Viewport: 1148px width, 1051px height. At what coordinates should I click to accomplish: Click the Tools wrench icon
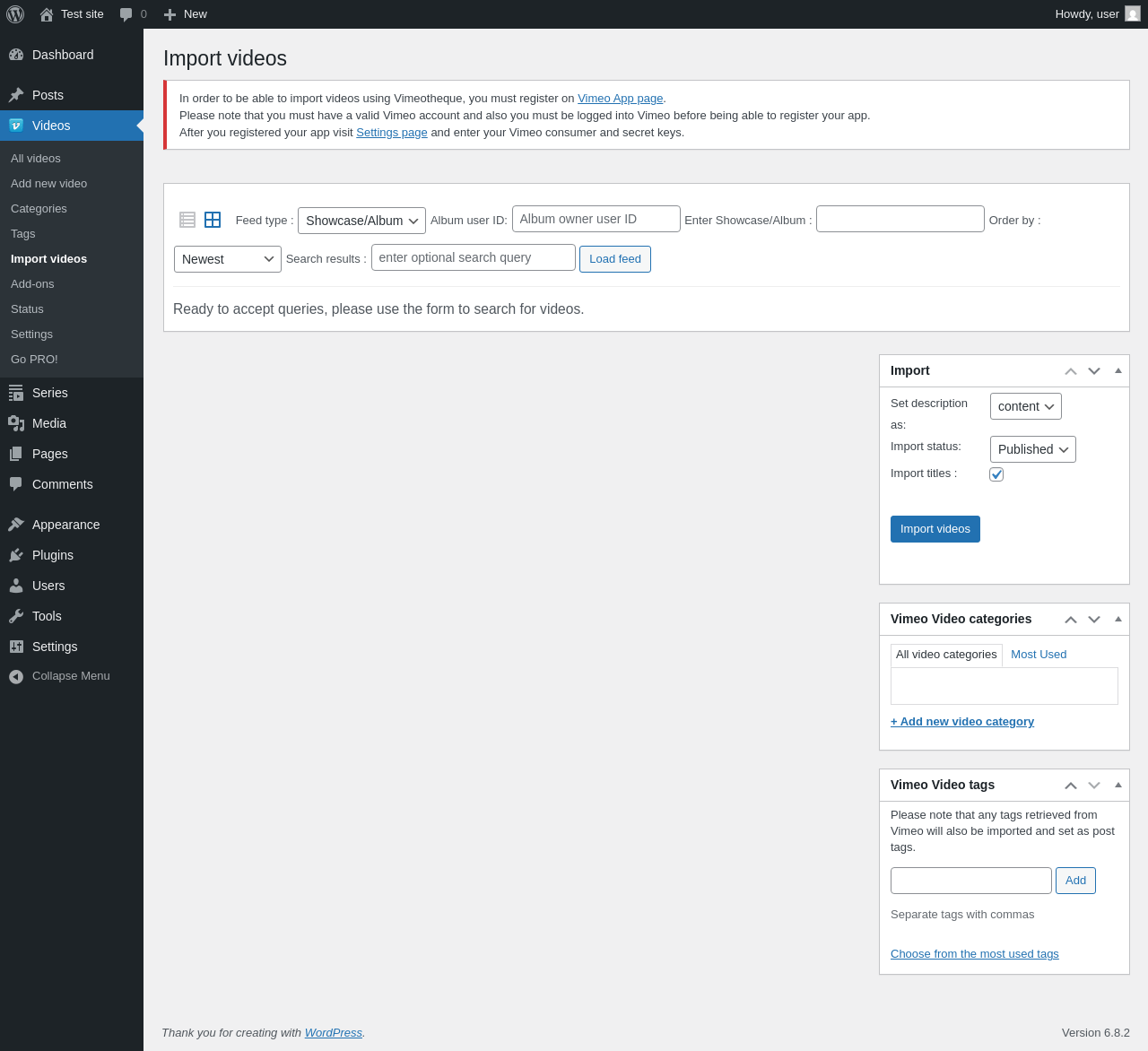pyautogui.click(x=16, y=616)
